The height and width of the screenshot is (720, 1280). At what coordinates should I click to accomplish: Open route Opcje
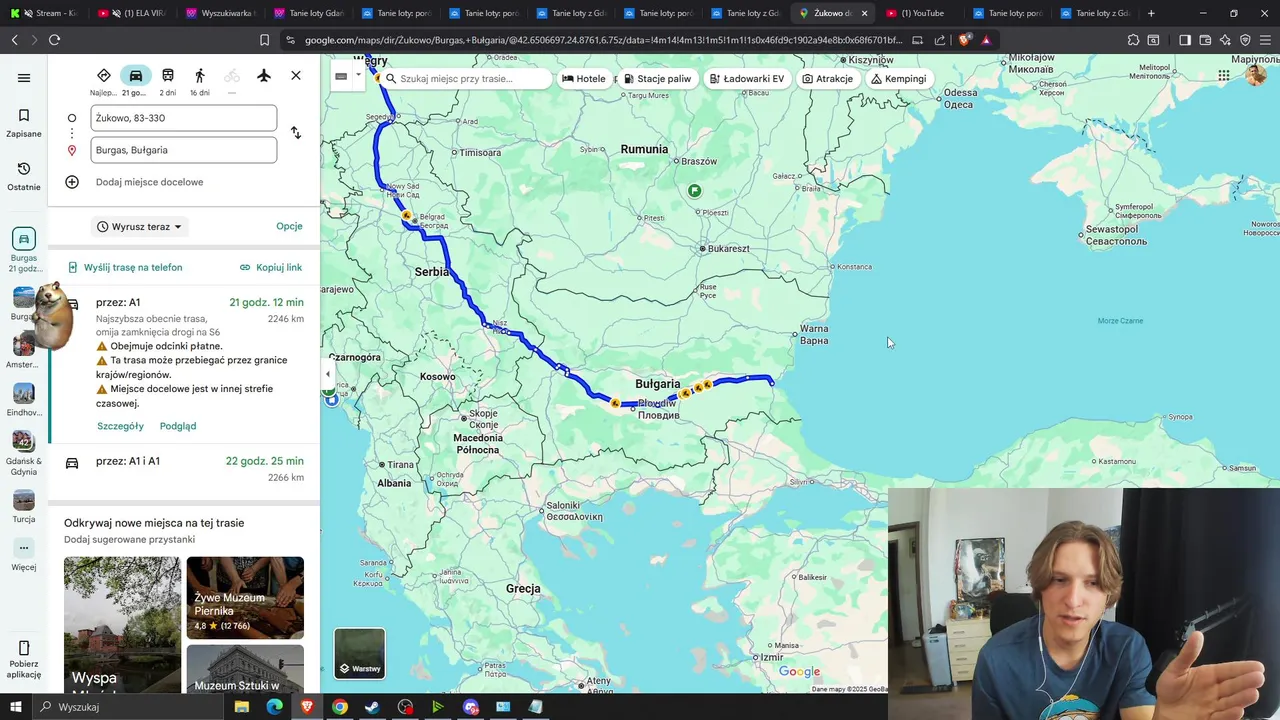[x=289, y=226]
